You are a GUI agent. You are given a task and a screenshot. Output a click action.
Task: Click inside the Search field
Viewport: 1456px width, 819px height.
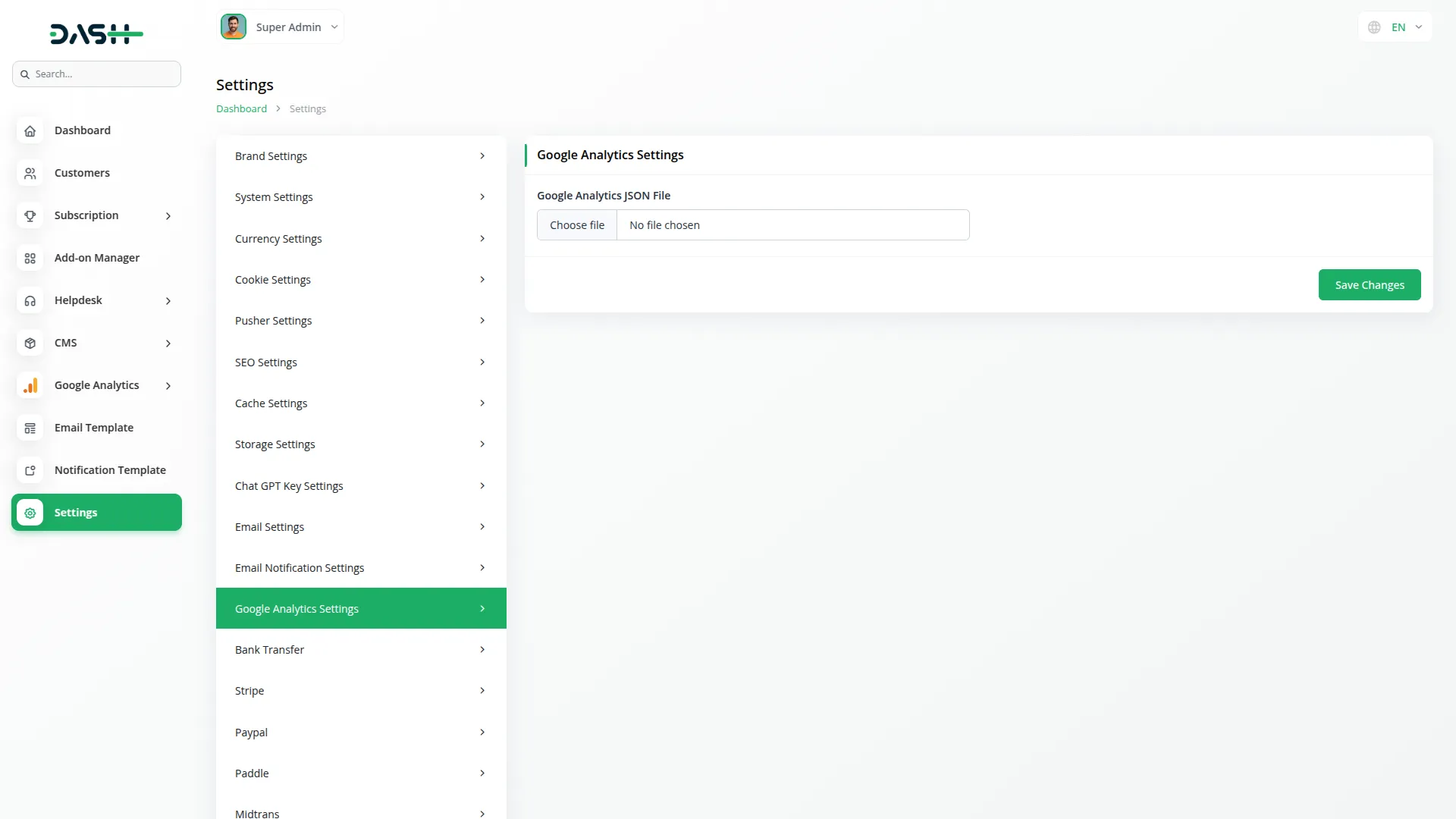point(96,74)
